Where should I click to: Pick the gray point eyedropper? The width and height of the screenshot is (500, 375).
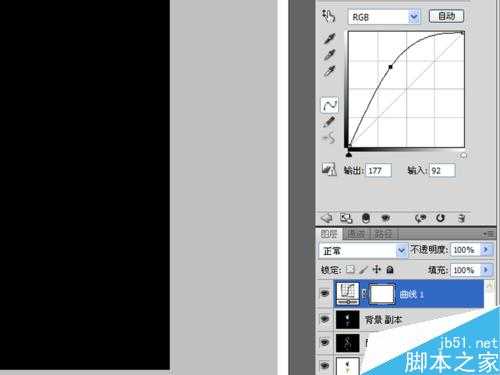pos(329,55)
